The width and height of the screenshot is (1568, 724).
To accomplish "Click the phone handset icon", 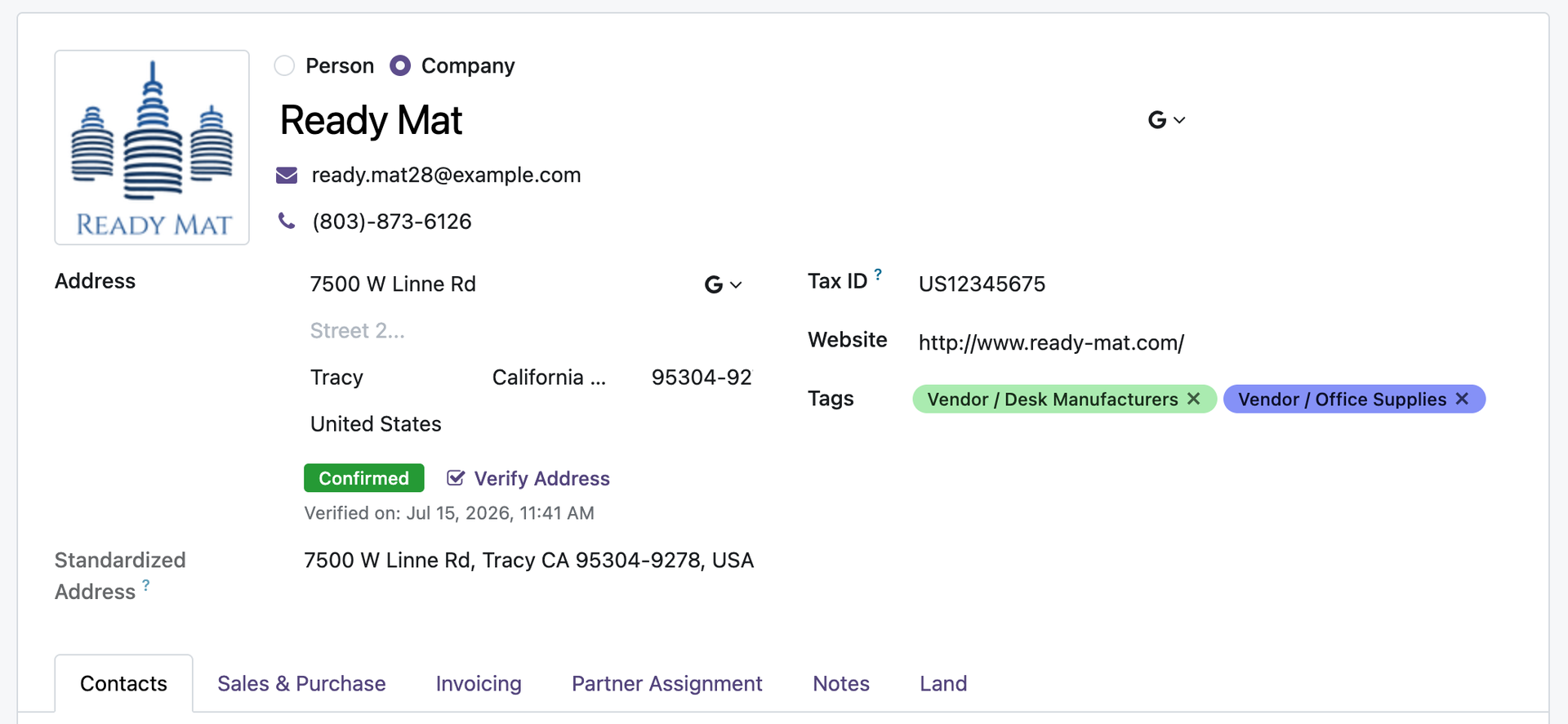I will (x=287, y=221).
